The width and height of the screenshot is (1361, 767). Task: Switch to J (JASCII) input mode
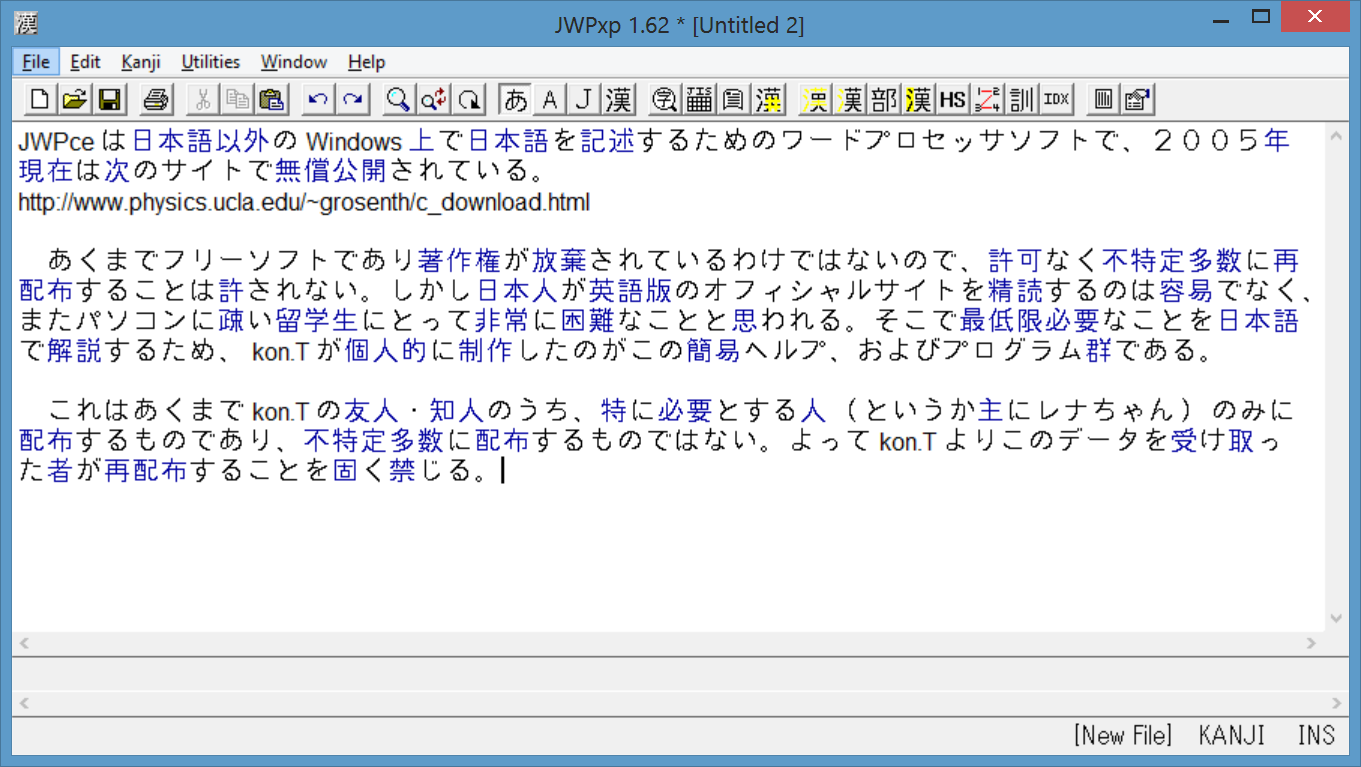(584, 99)
